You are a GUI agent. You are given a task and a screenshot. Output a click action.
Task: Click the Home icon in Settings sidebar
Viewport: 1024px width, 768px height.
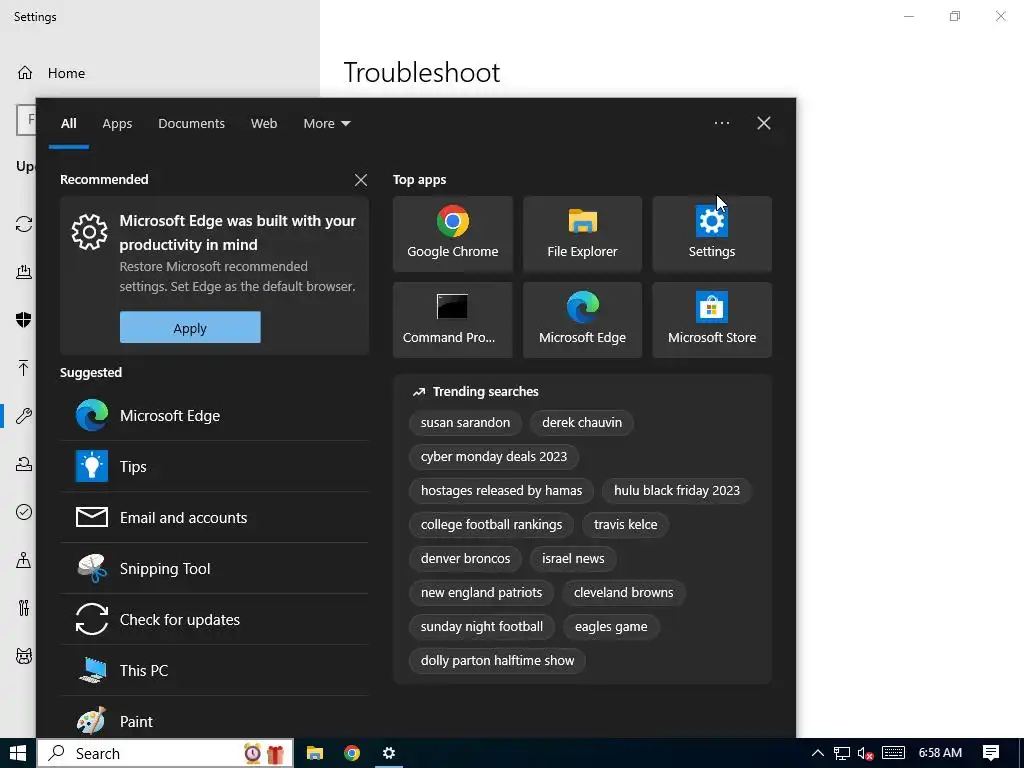click(x=25, y=72)
